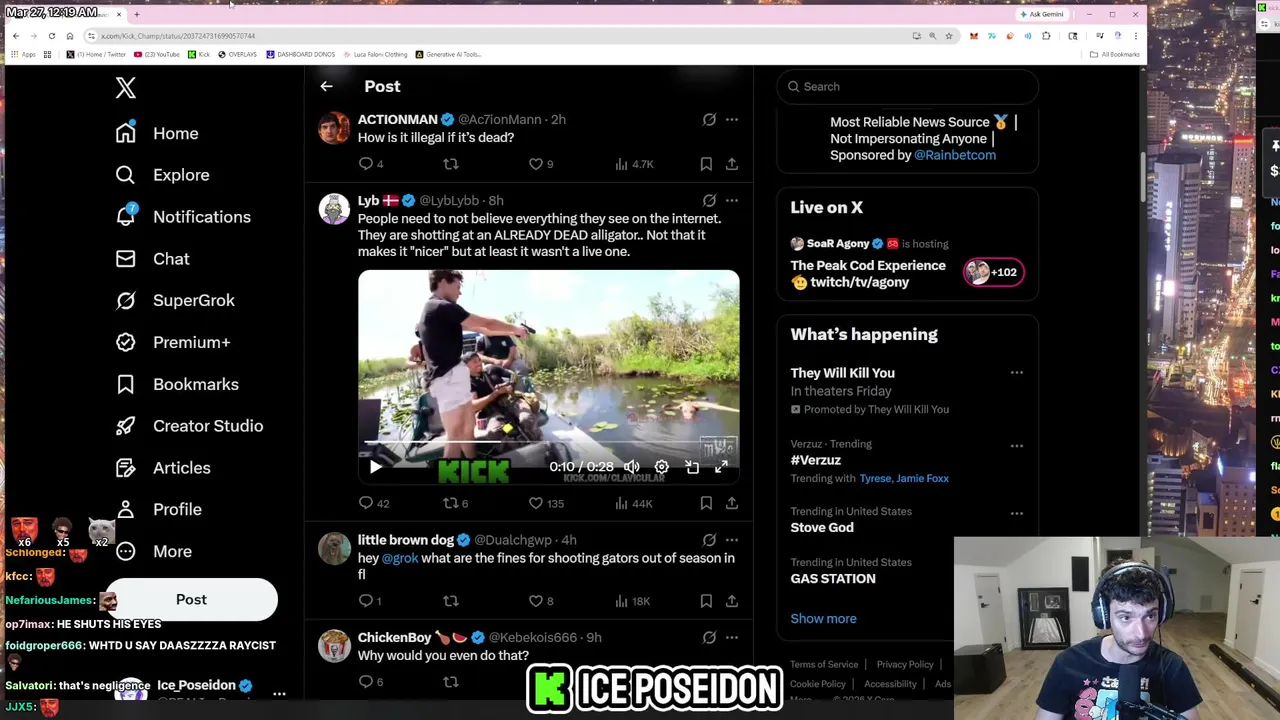Open the Home page
1280x720 pixels.
[x=157, y=133]
